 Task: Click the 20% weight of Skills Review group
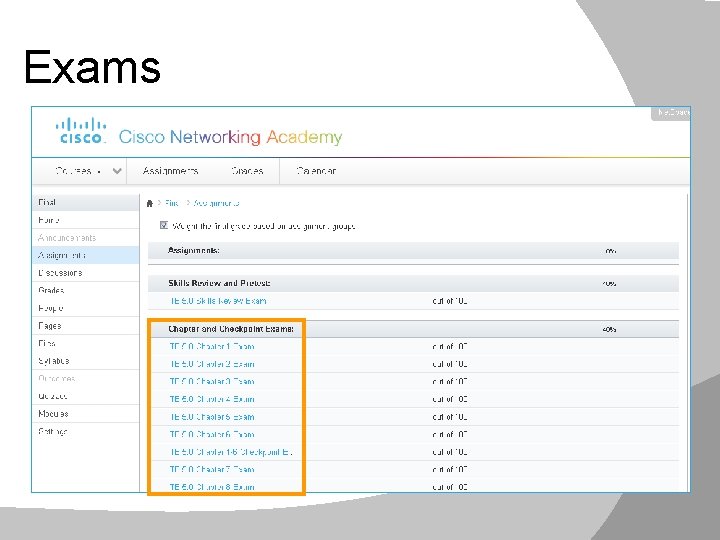609,284
